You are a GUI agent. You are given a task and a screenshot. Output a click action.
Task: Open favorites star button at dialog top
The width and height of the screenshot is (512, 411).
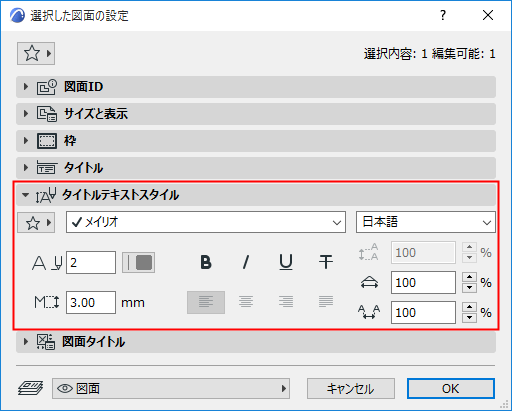[36, 53]
